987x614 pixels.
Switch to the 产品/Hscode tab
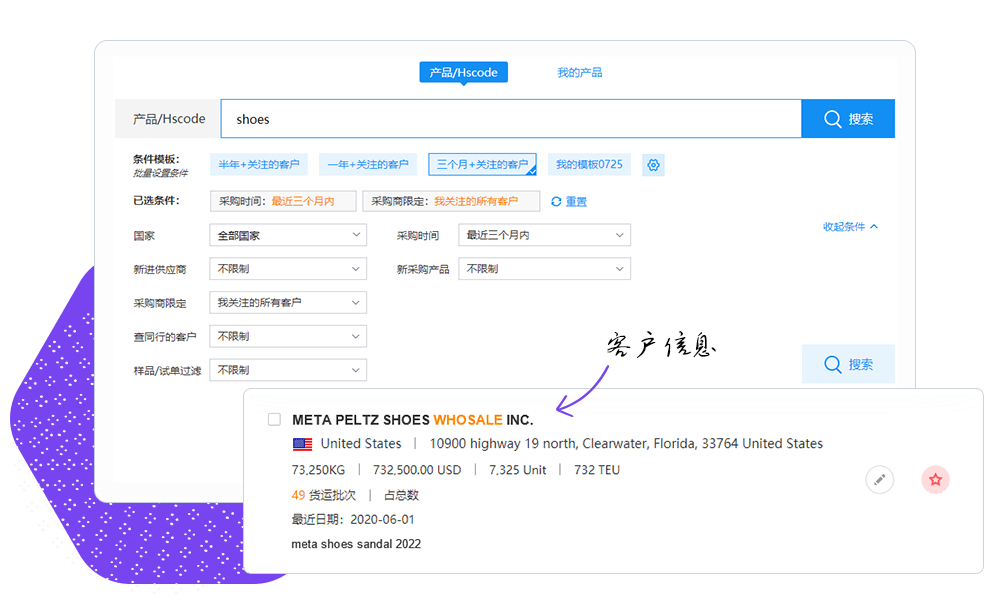point(463,72)
